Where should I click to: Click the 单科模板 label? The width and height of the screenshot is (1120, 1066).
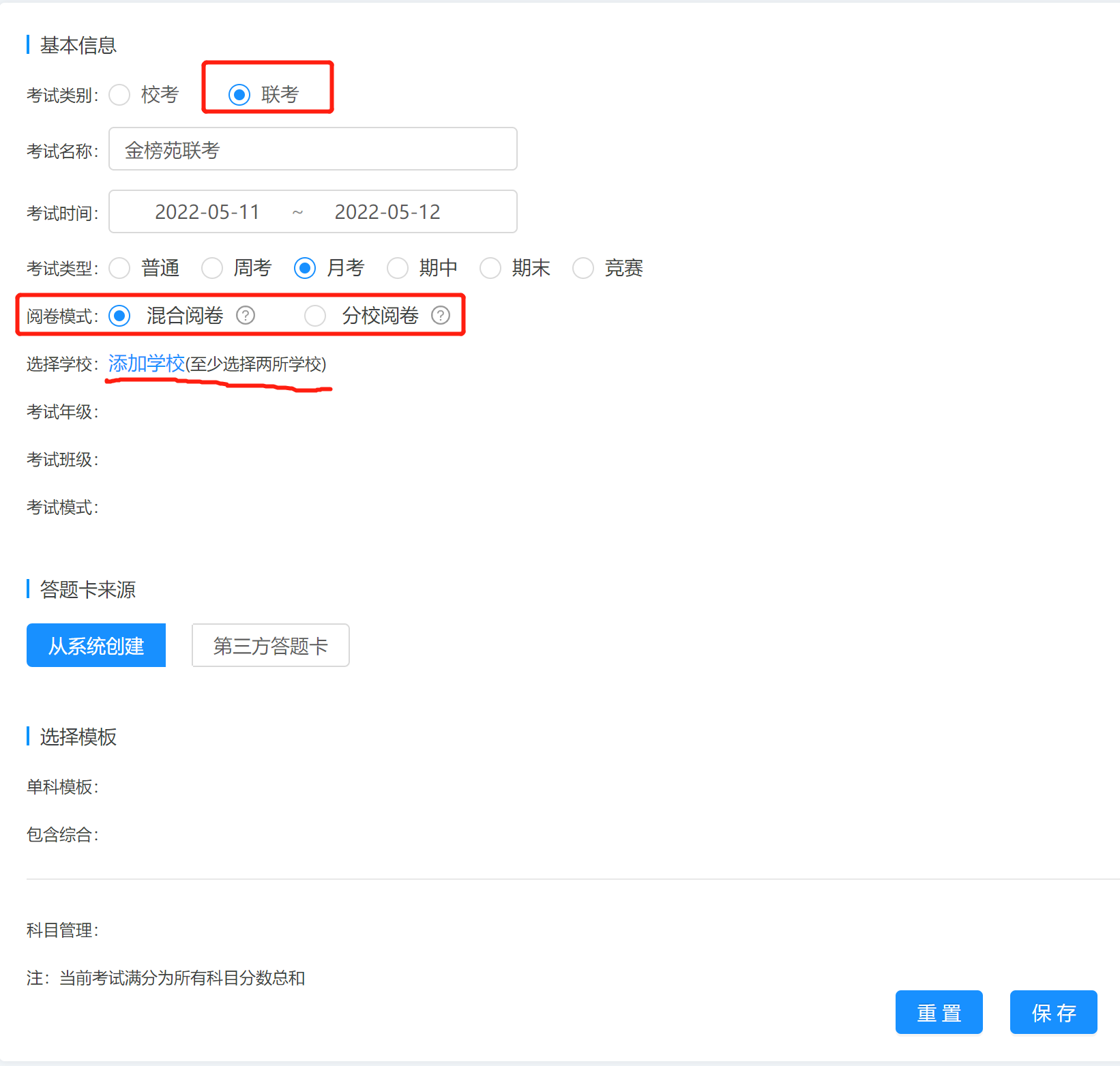click(63, 787)
